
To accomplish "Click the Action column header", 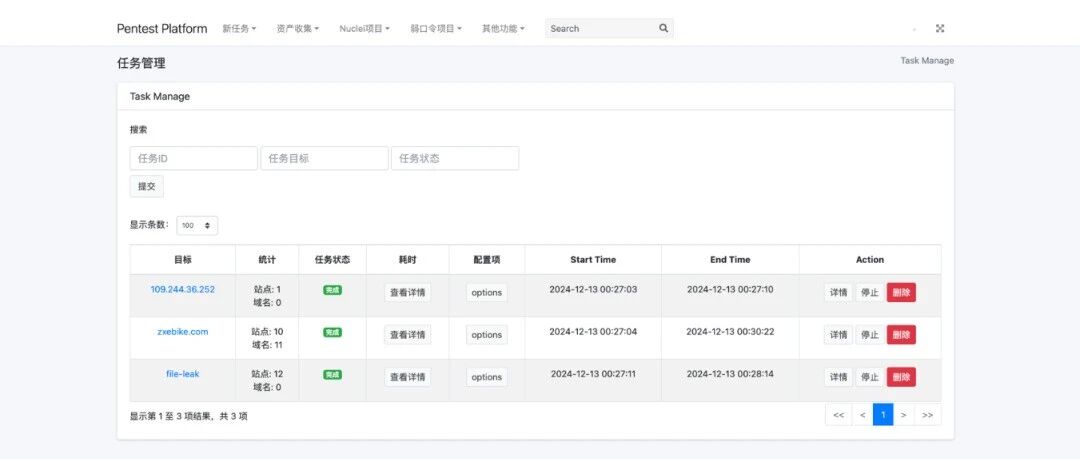I will 870,260.
